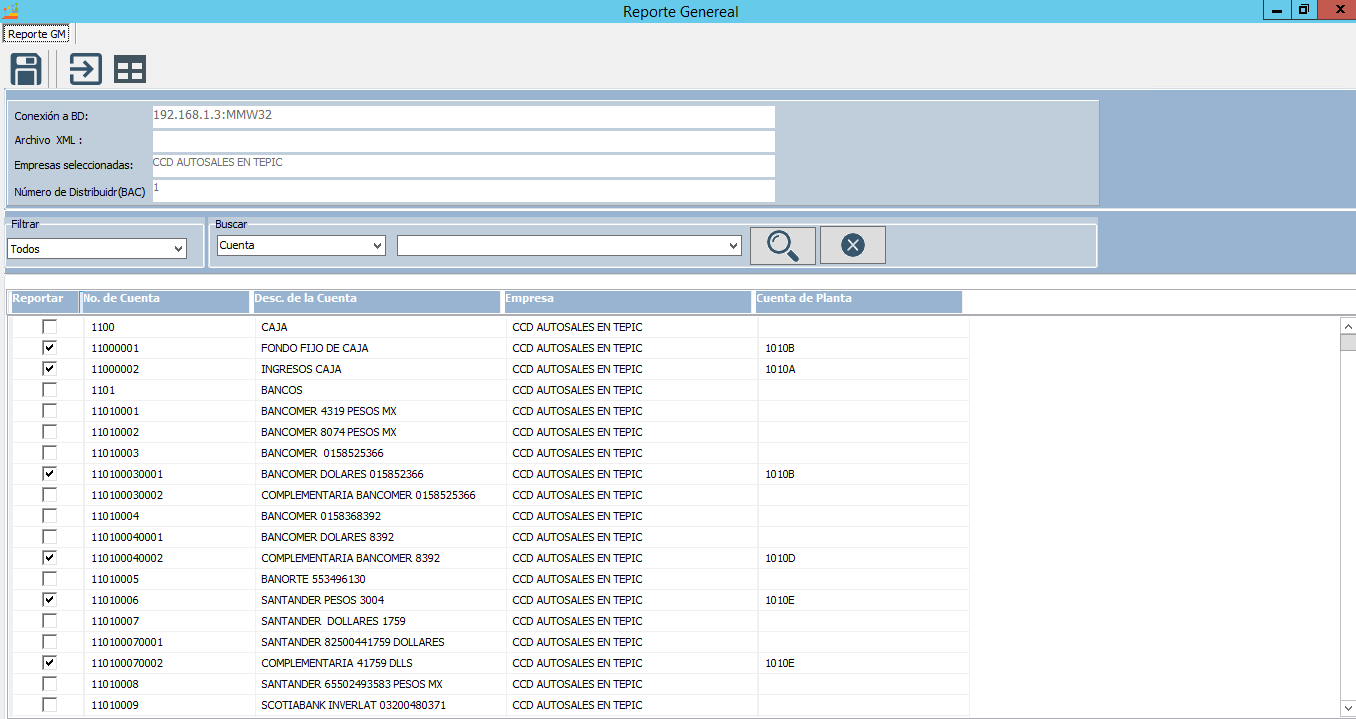Minimize the Reporte Genereal window
Viewport: 1356px width, 719px height.
click(x=1276, y=10)
